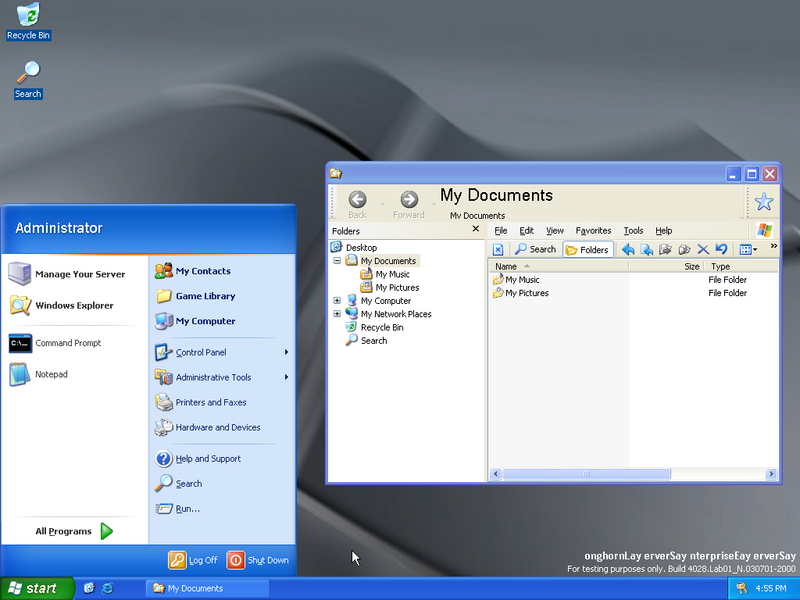Viewport: 800px width, 600px height.
Task: Close the Folders pane with its X
Action: click(x=476, y=230)
